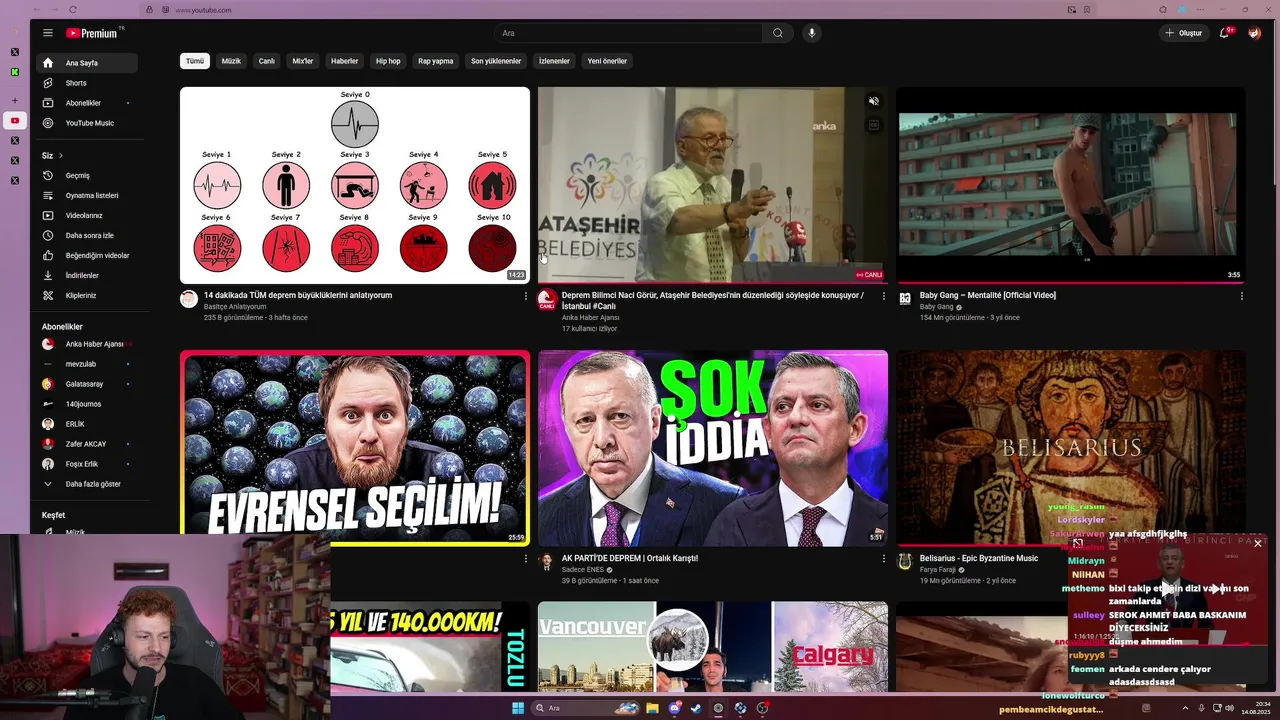Click the AK PARTİ'DE DEPREM video title
The image size is (1280, 720).
pyautogui.click(x=630, y=558)
